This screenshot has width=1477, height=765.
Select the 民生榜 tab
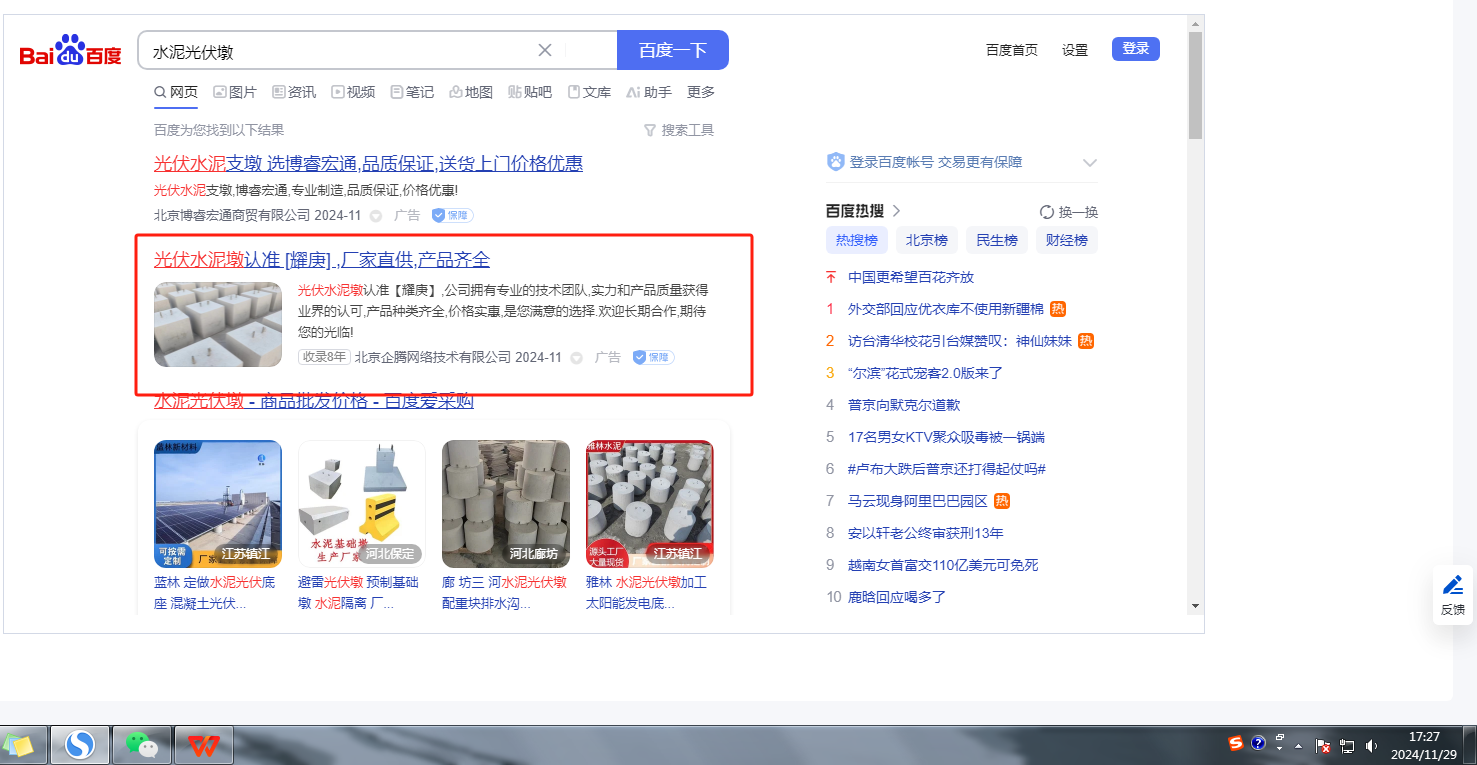pos(997,240)
